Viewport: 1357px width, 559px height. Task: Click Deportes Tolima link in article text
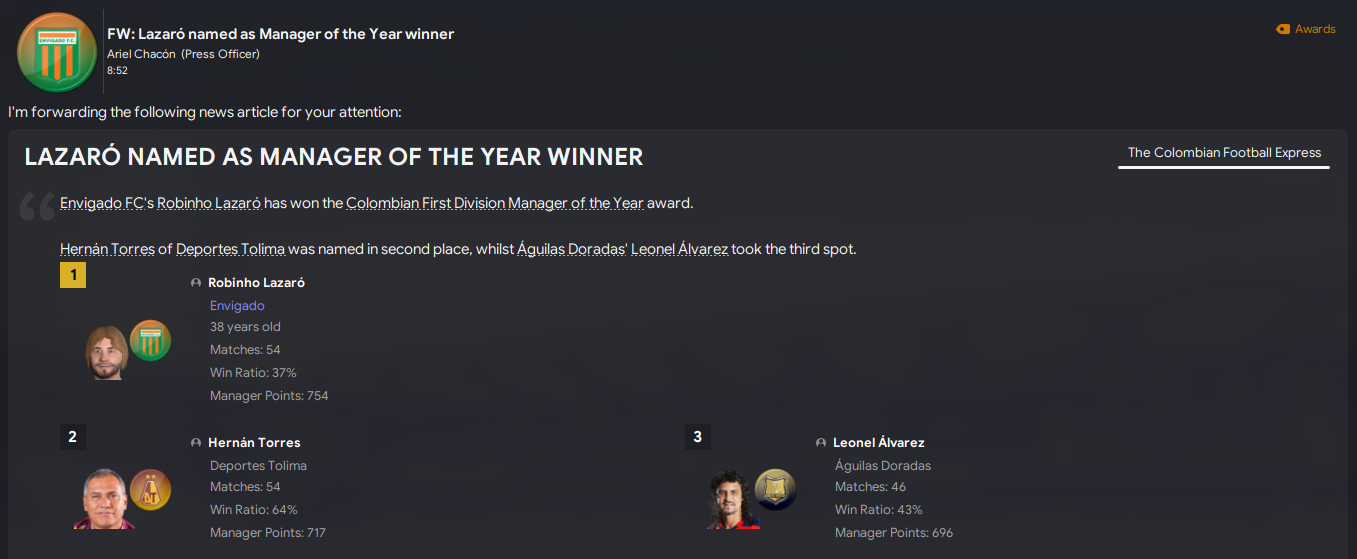coord(231,249)
